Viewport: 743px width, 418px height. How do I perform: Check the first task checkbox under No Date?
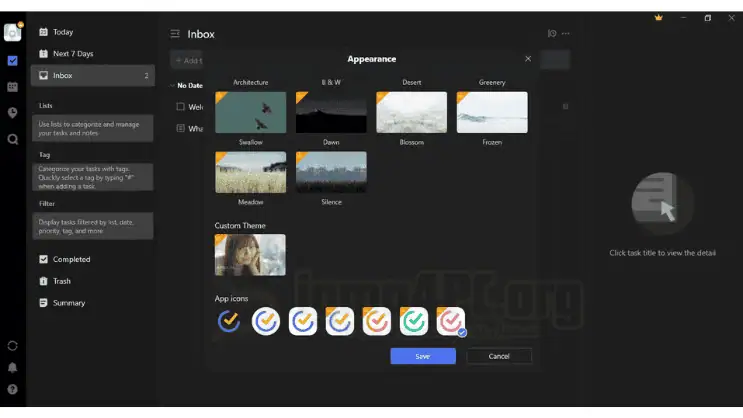[181, 107]
